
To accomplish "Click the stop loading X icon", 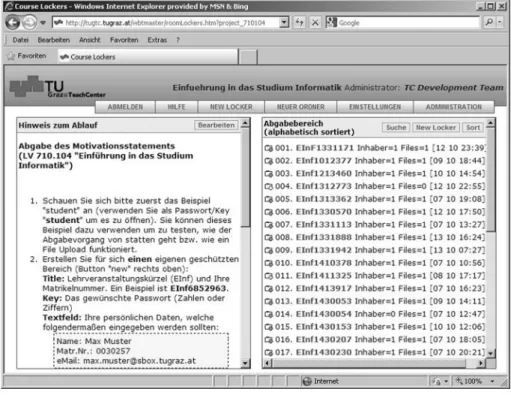I will pyautogui.click(x=315, y=23).
